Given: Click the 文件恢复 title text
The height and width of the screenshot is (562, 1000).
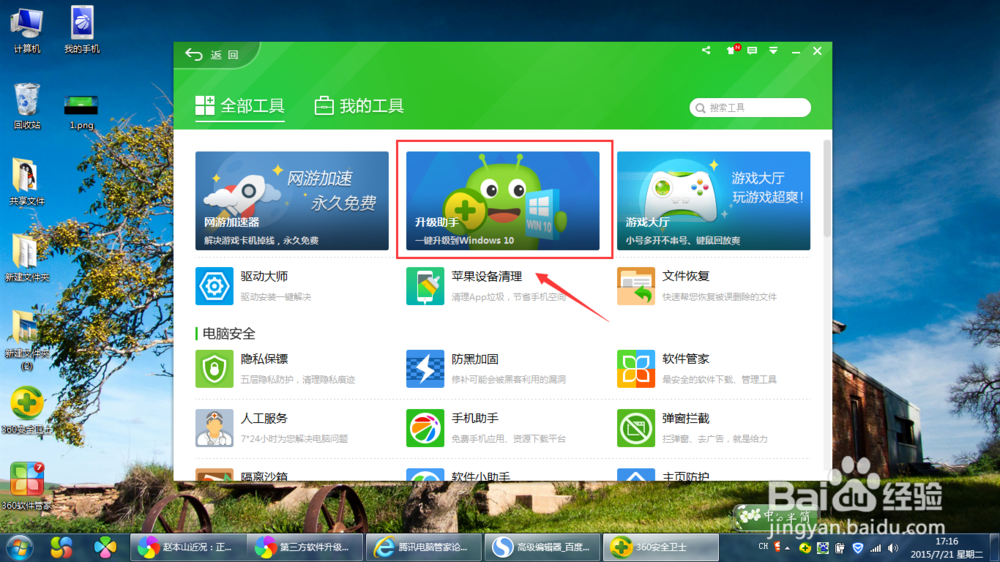Looking at the screenshot, I should pos(686,276).
